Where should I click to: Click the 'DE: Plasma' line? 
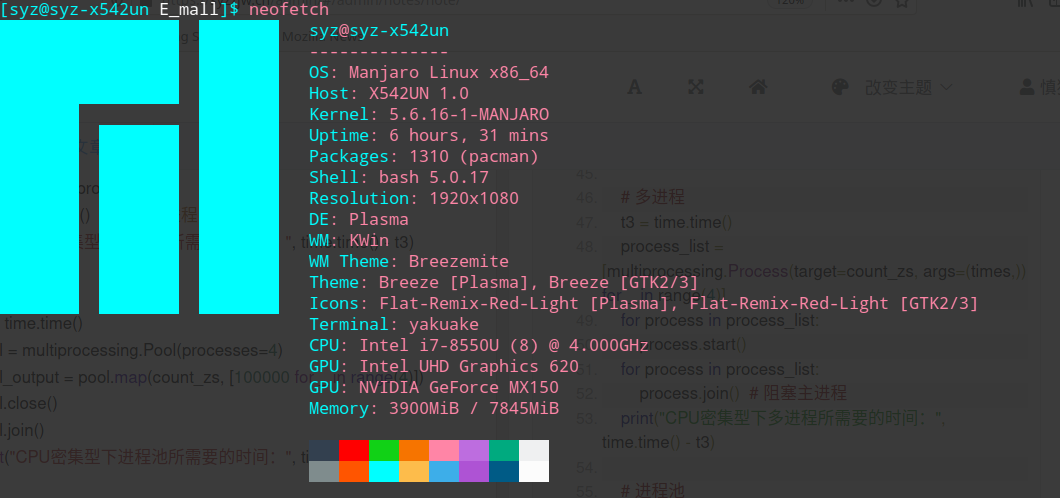pyautogui.click(x=359, y=219)
